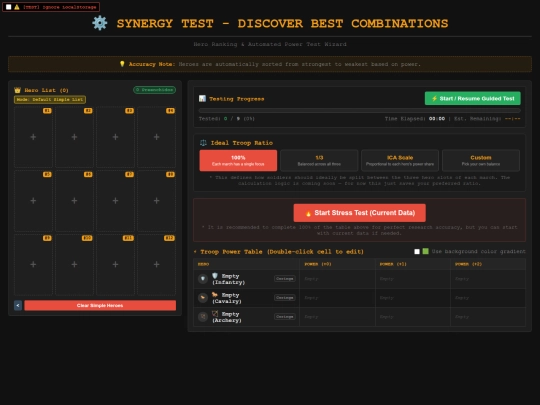Viewport: 540px width, 405px height.
Task: Click the Empty (Cavalry) hero name
Action: (227, 298)
